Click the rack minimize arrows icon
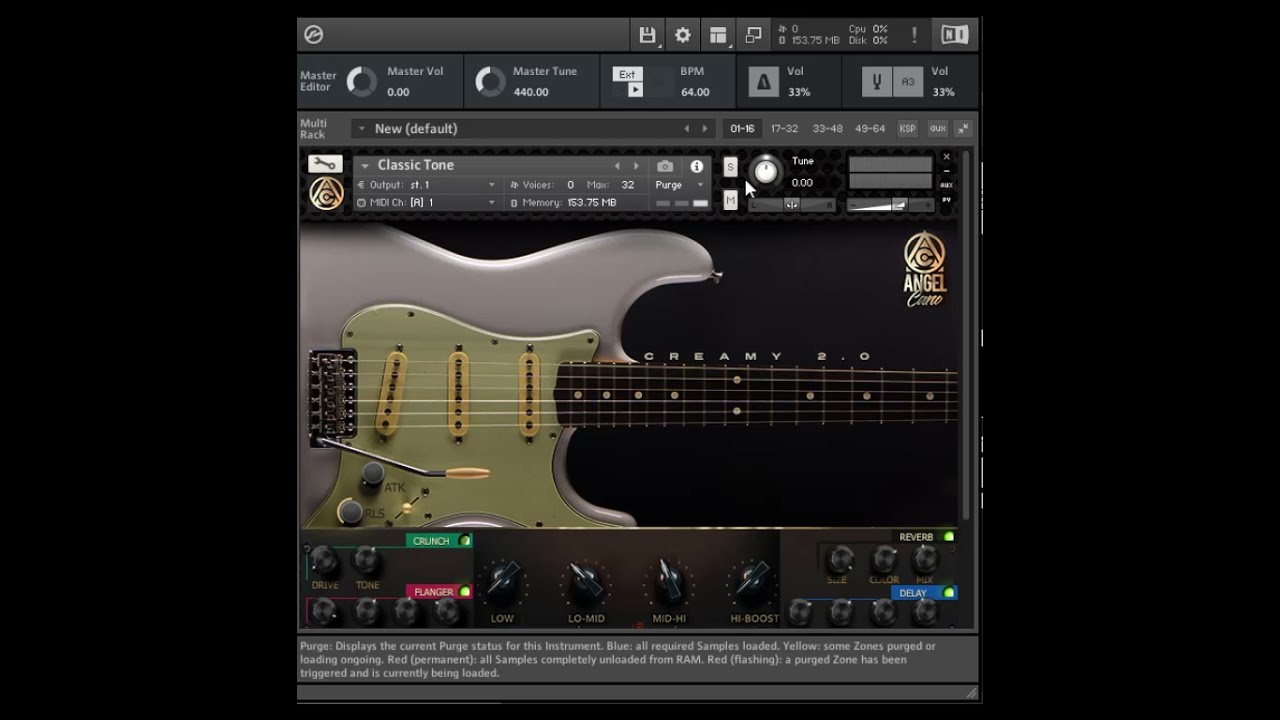This screenshot has height=720, width=1280. 963,128
